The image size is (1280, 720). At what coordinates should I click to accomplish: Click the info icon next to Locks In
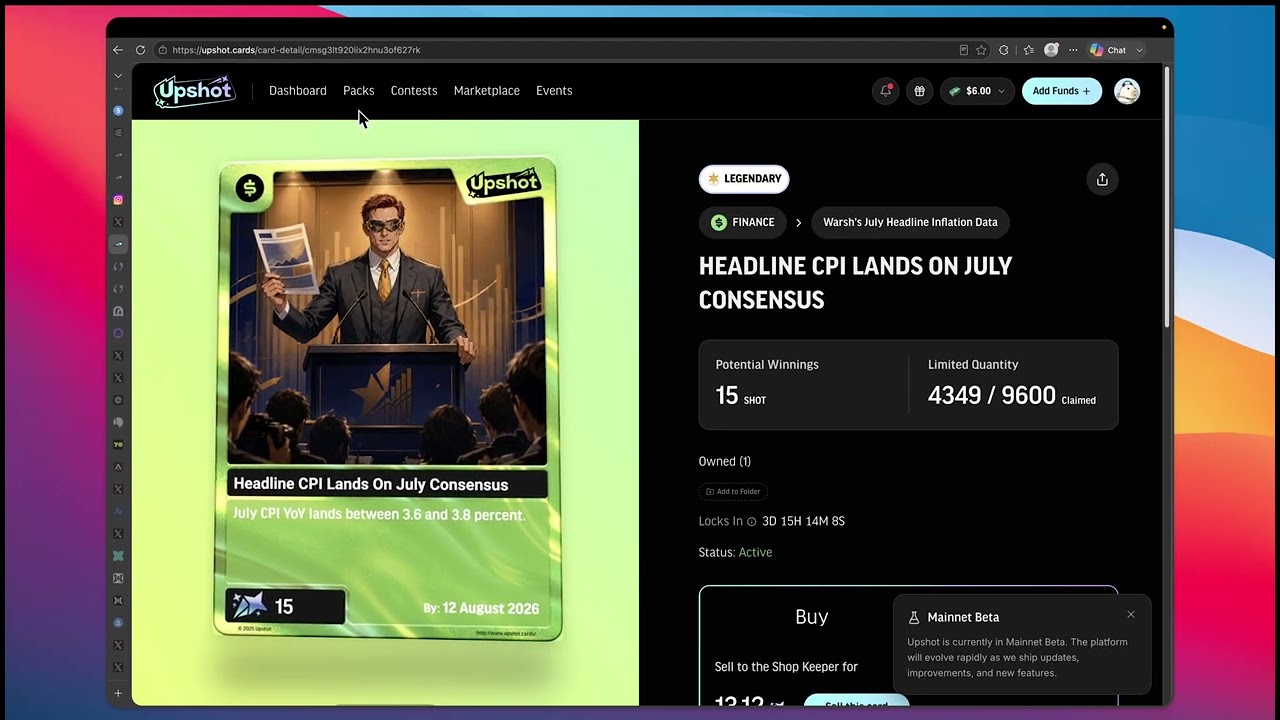(x=752, y=522)
